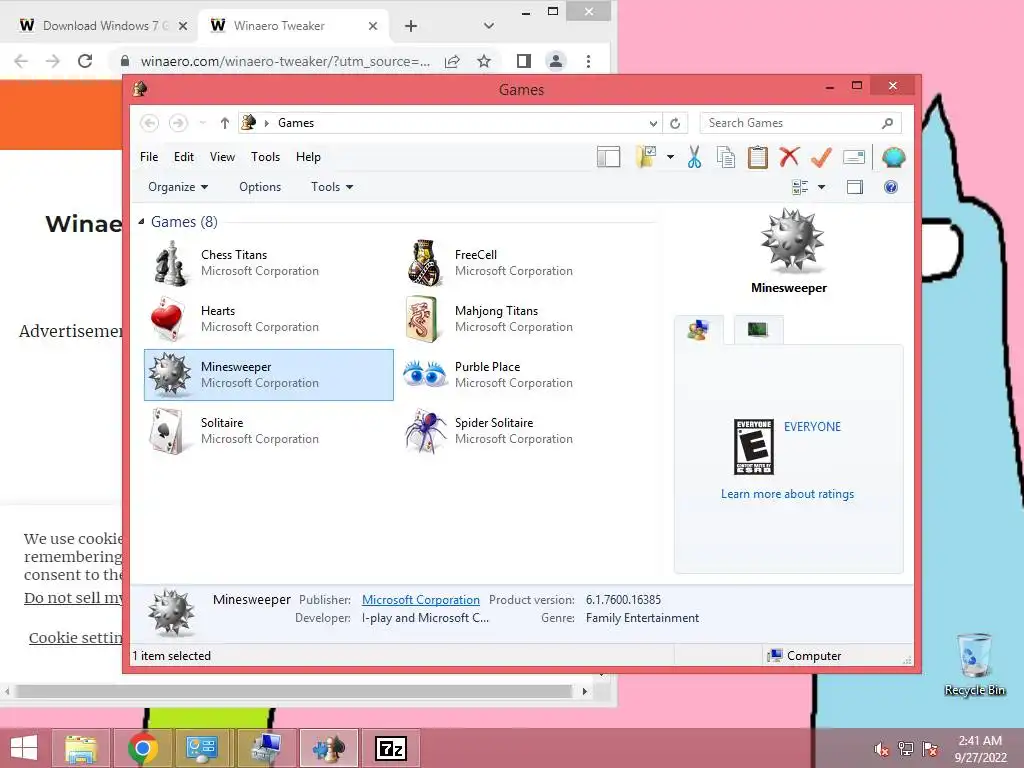Click Do not sell link on webpage
The height and width of the screenshot is (768, 1024).
tap(73, 598)
